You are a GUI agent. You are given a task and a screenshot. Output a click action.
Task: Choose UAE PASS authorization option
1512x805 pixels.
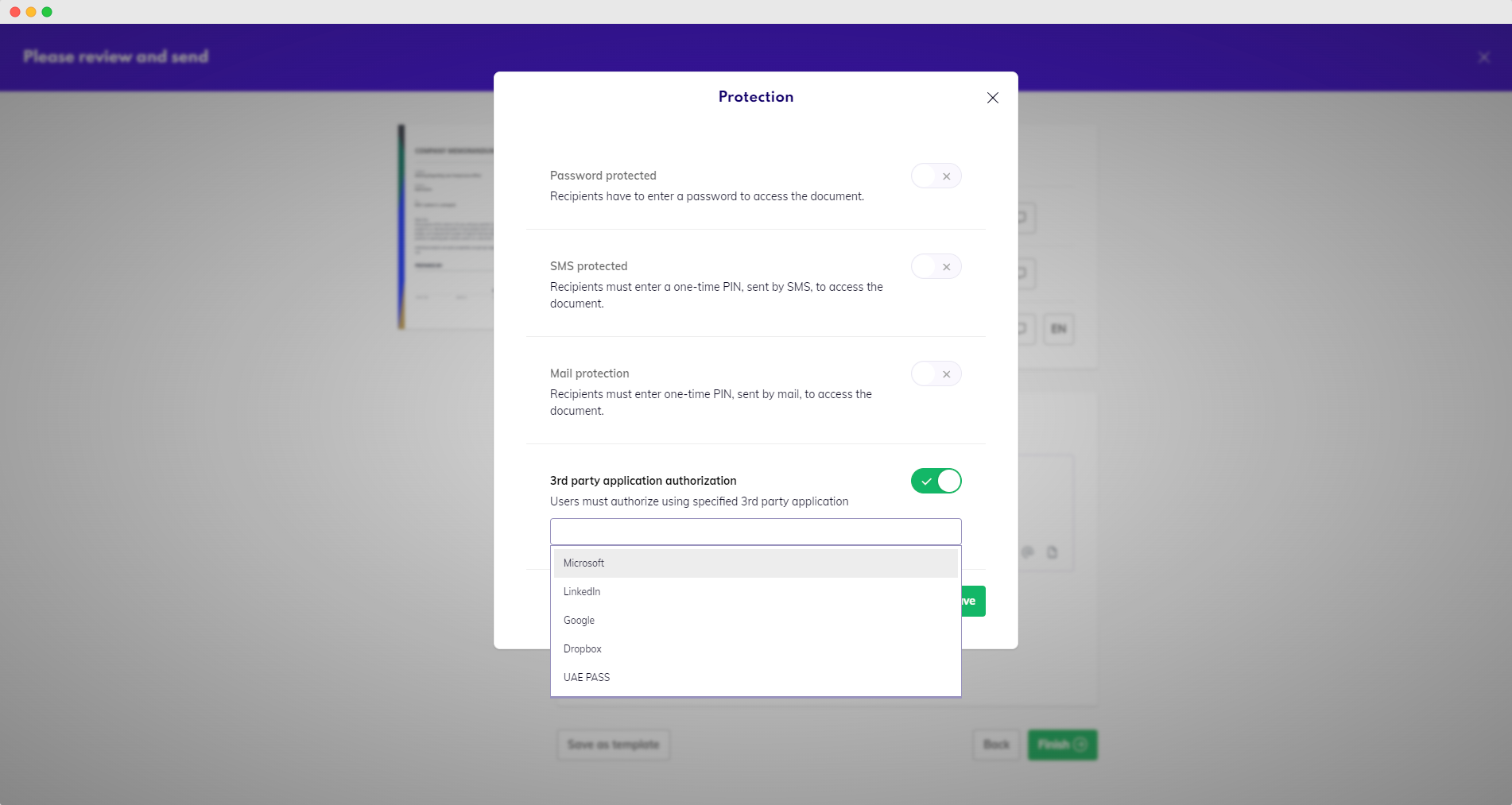coord(587,678)
